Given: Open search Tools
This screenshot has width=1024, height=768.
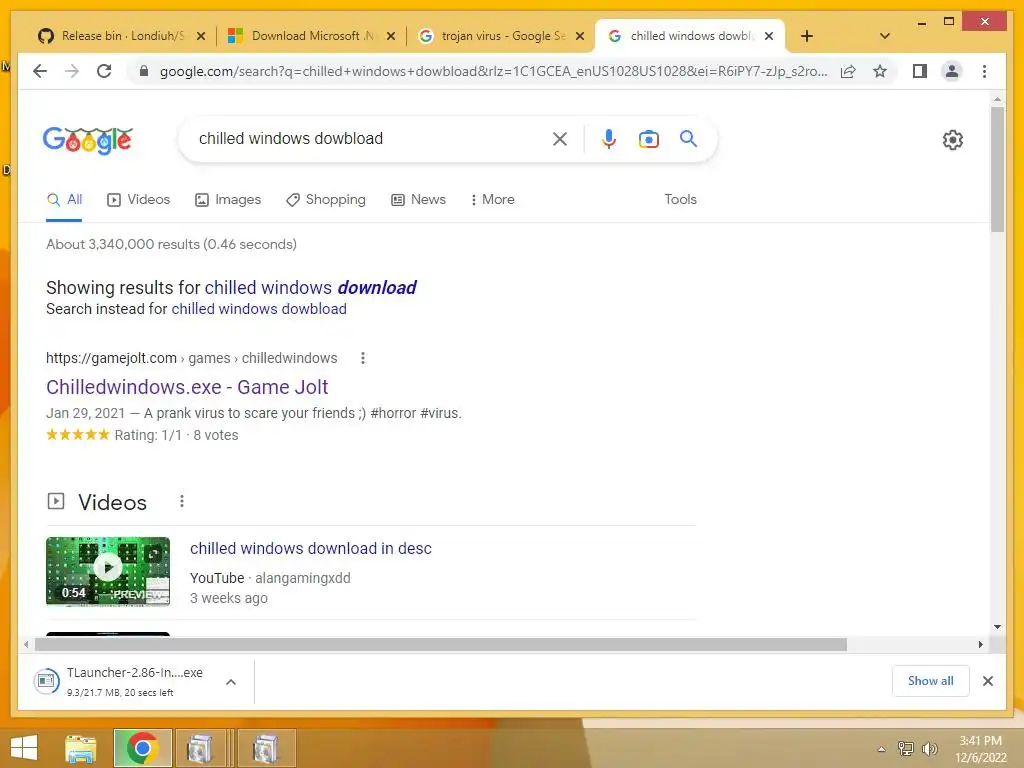Looking at the screenshot, I should click(x=680, y=199).
